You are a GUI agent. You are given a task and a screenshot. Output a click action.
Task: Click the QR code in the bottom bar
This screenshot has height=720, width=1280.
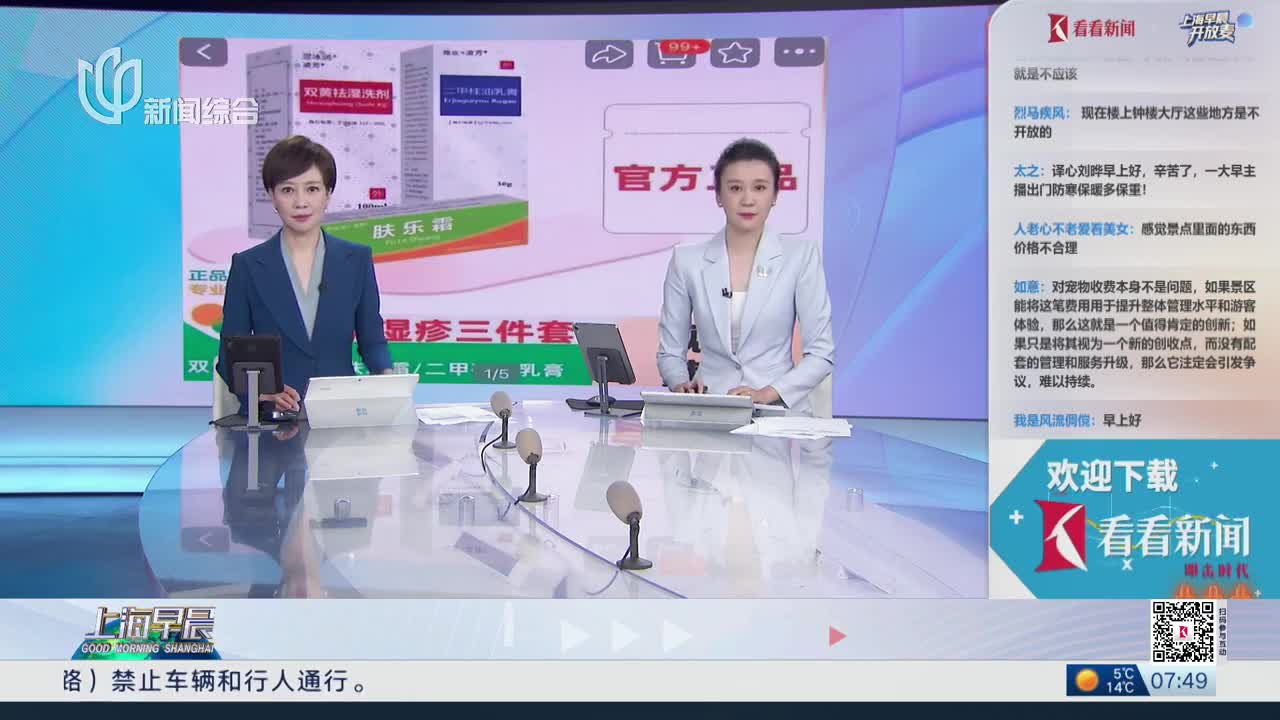[x=1182, y=632]
